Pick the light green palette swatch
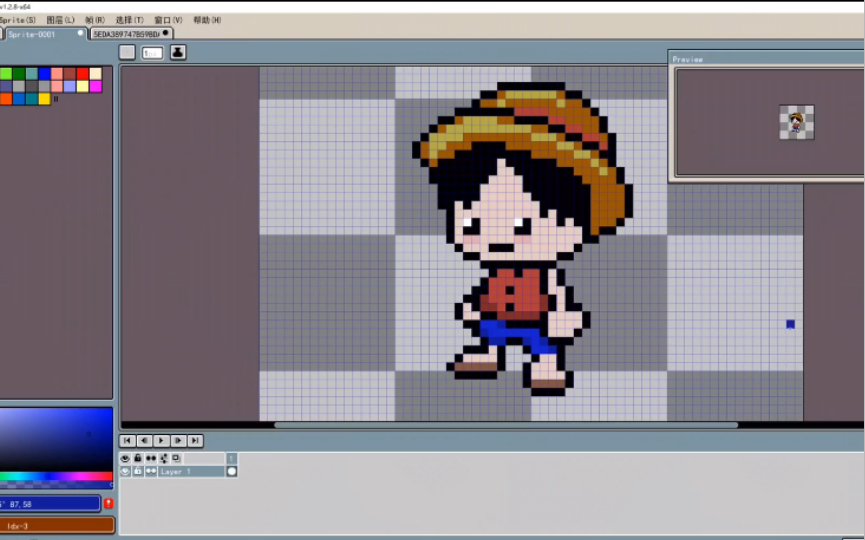 [x=6, y=73]
